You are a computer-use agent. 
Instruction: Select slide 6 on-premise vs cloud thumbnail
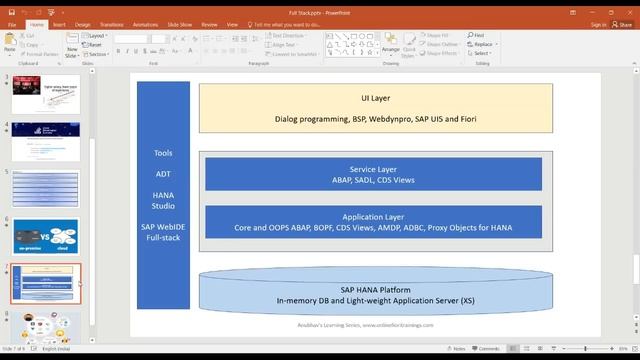46,236
